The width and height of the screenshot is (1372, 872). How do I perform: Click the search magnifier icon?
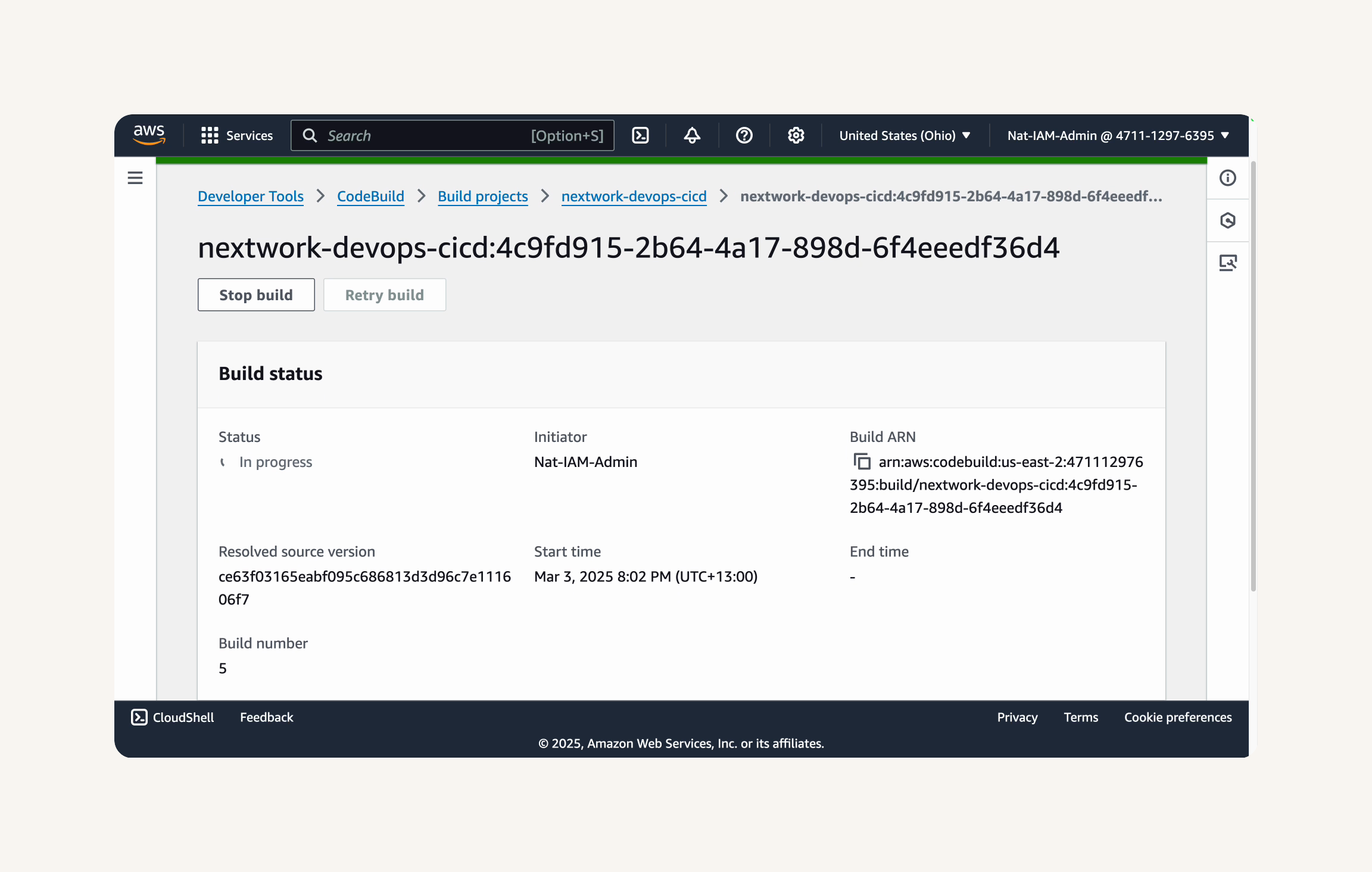click(310, 135)
